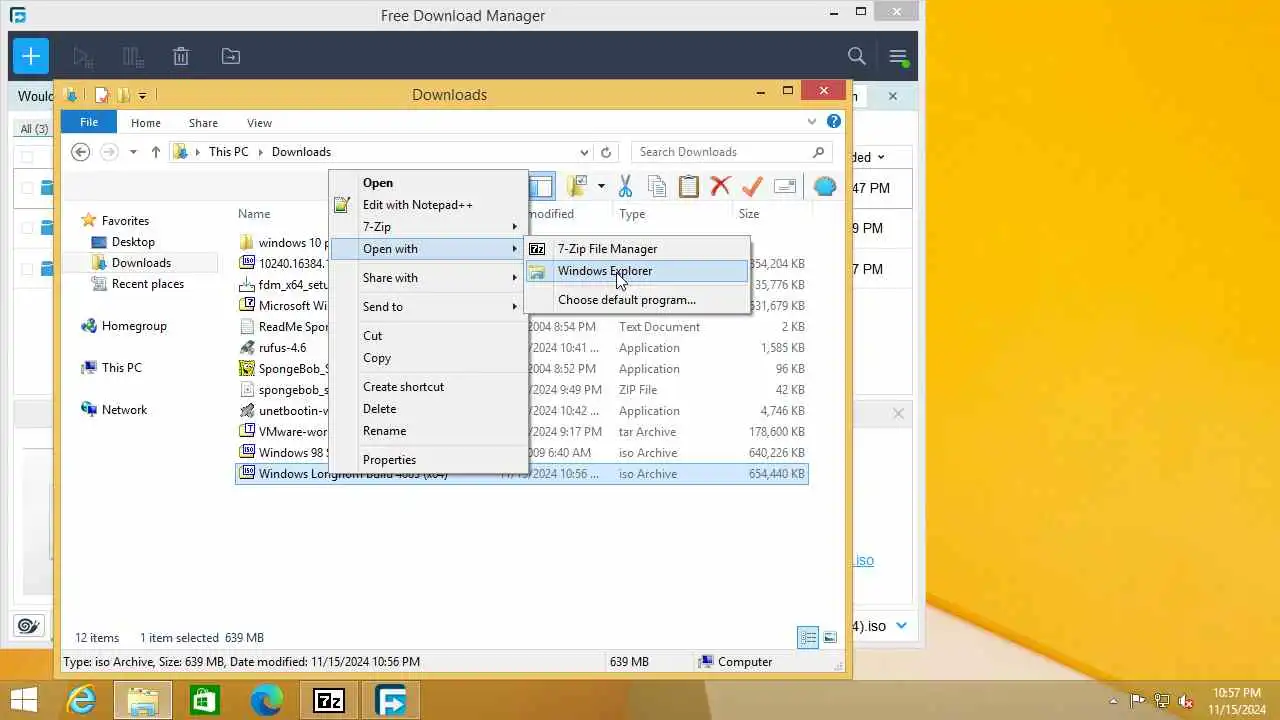Select Homegroup in navigation pane

(134, 326)
